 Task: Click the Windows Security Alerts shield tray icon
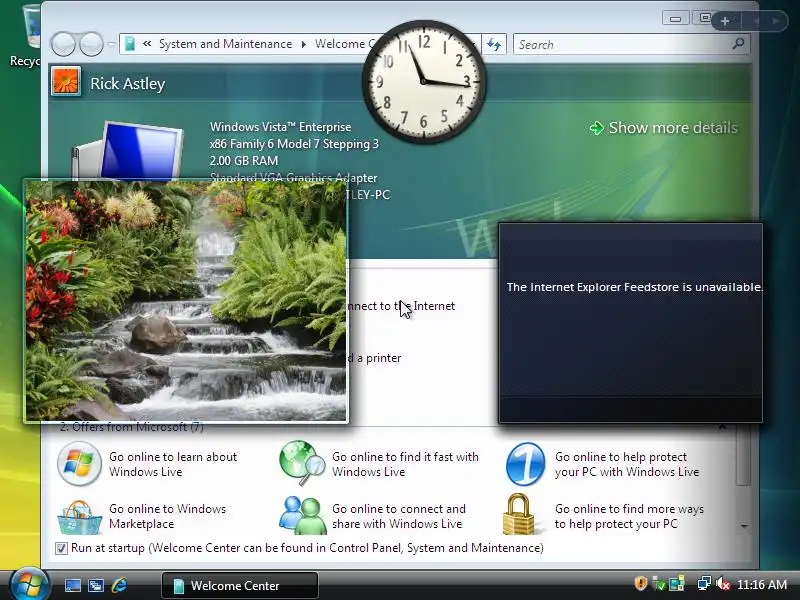[x=640, y=583]
